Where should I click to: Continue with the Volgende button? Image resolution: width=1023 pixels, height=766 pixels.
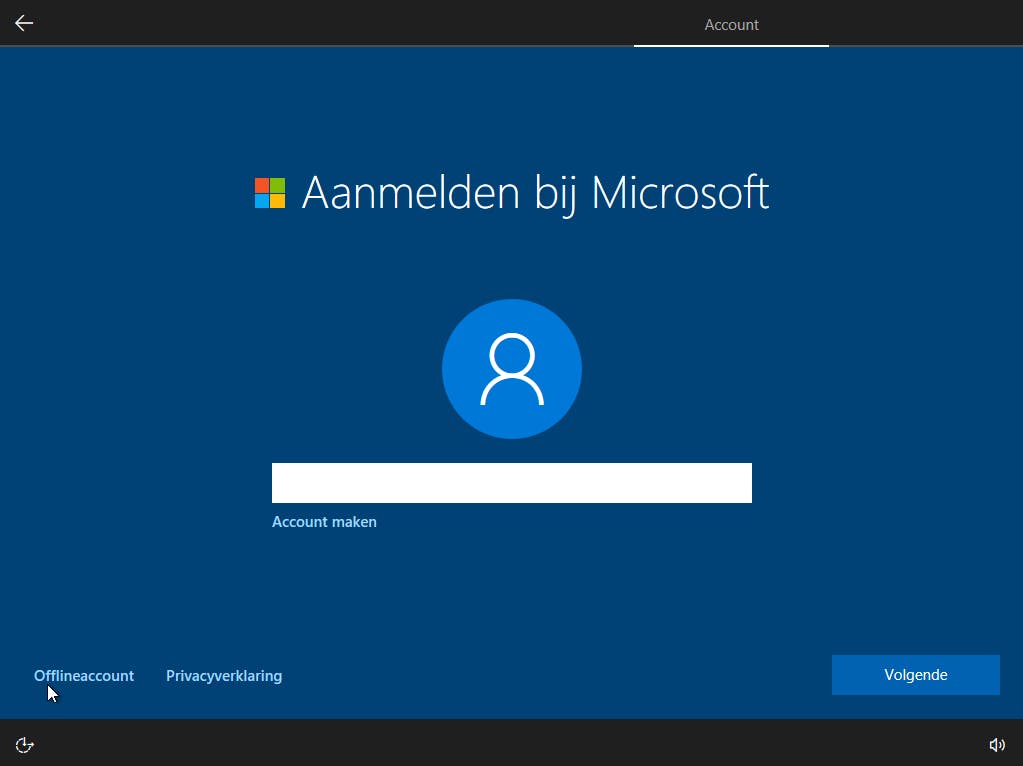[915, 675]
